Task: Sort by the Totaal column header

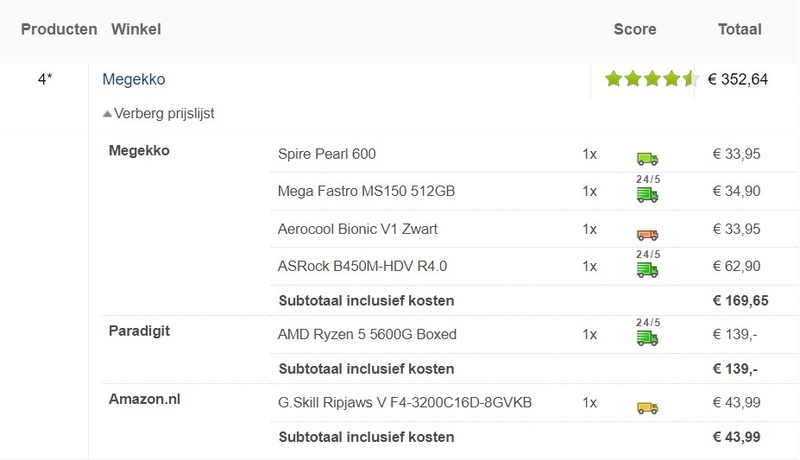Action: point(739,29)
